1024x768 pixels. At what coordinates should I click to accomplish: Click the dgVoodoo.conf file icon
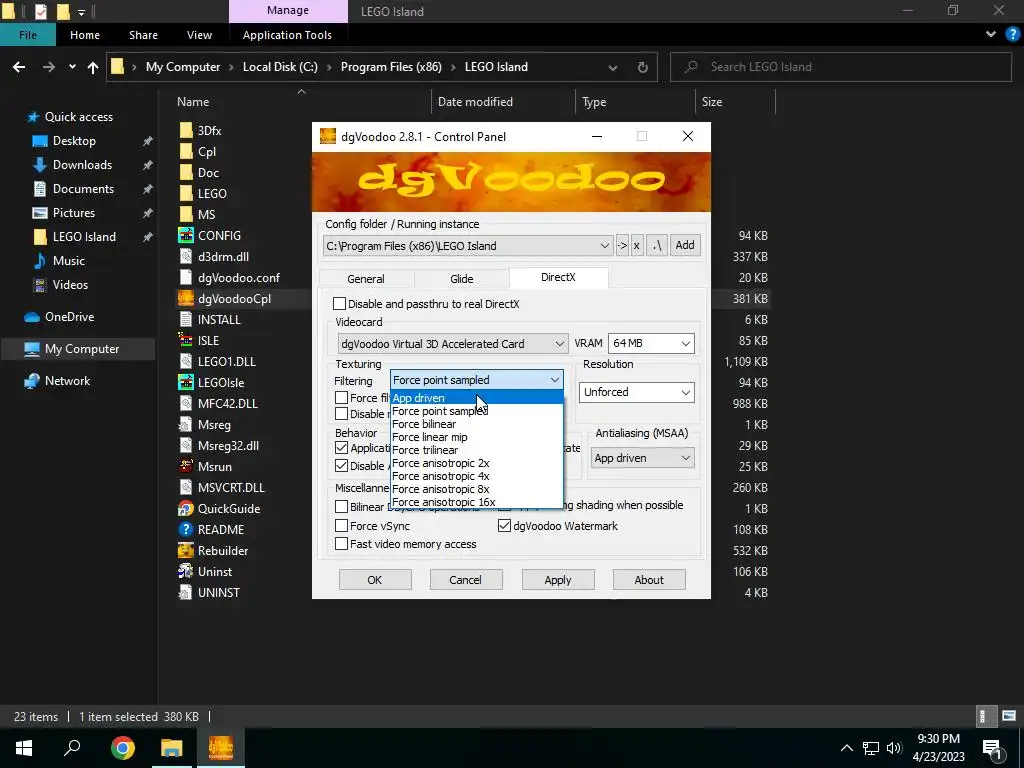click(x=186, y=278)
